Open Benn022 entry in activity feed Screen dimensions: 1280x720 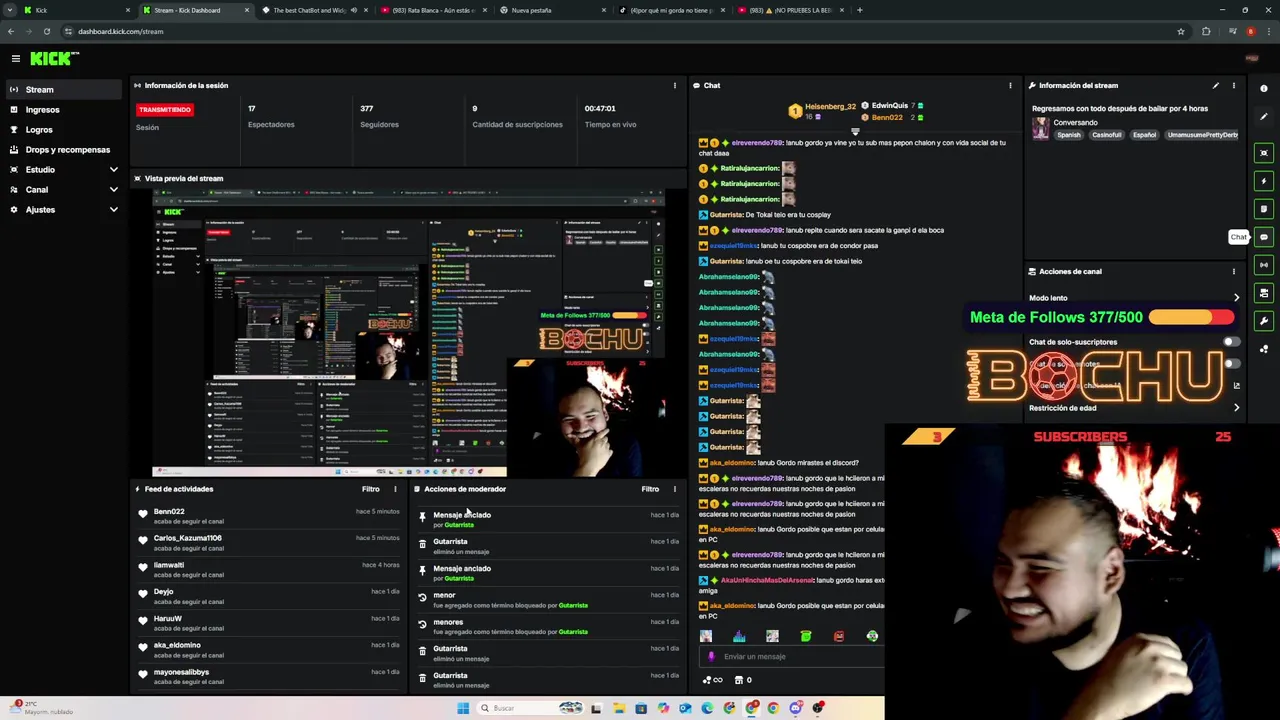(x=268, y=516)
